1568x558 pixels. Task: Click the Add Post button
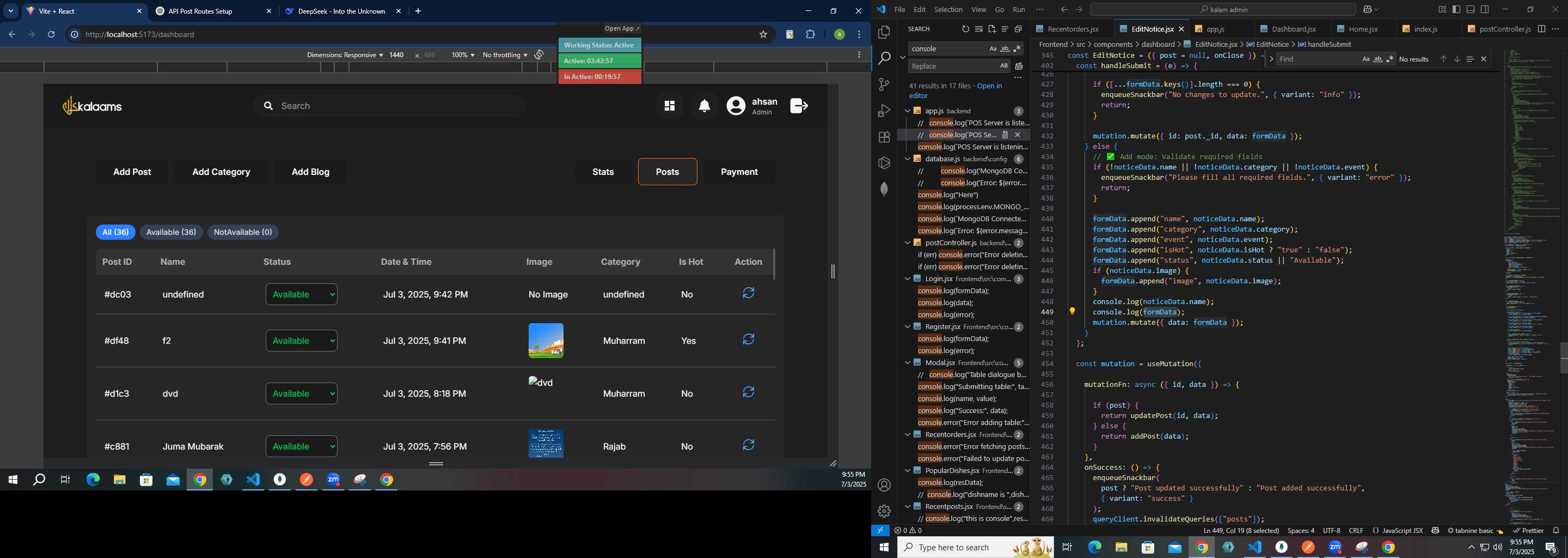132,172
